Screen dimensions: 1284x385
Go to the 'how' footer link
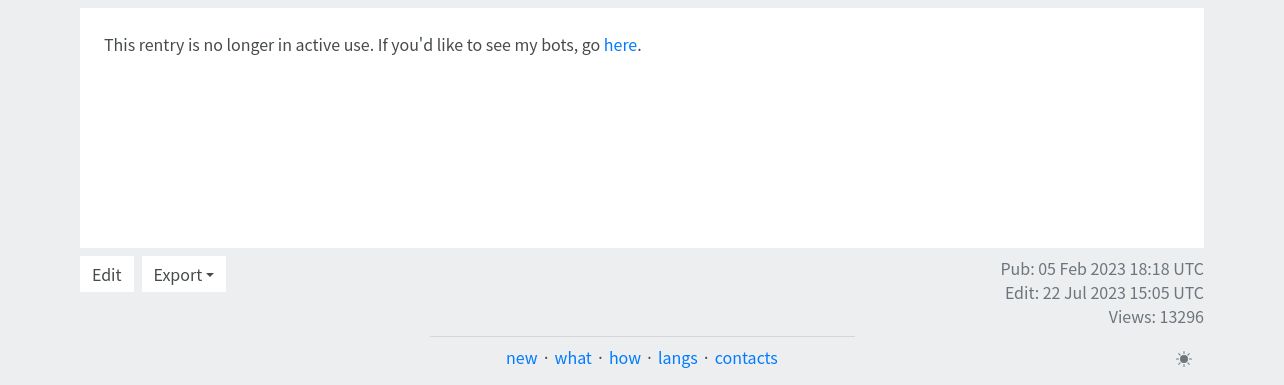[625, 358]
